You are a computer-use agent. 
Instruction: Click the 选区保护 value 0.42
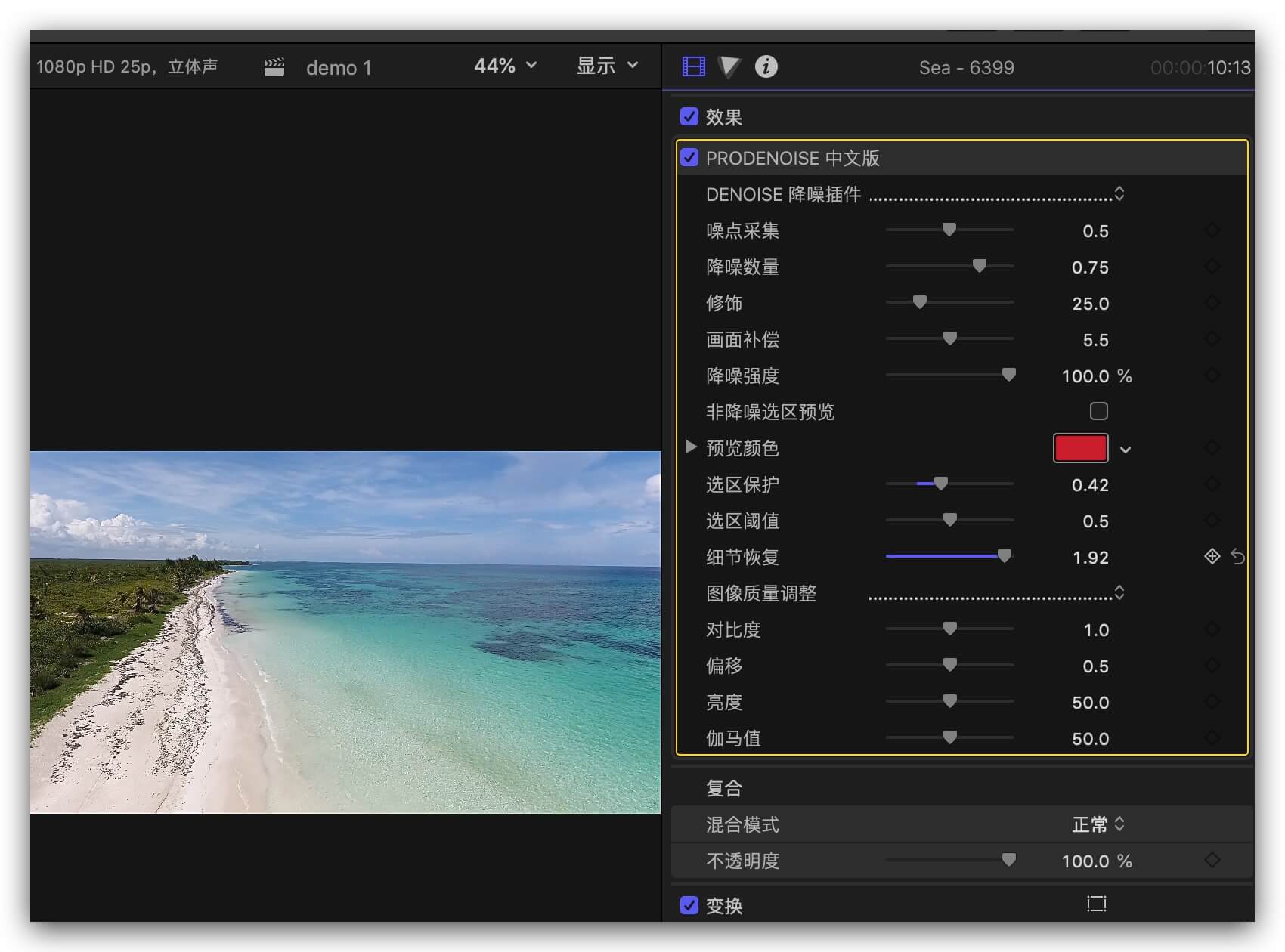(1090, 485)
